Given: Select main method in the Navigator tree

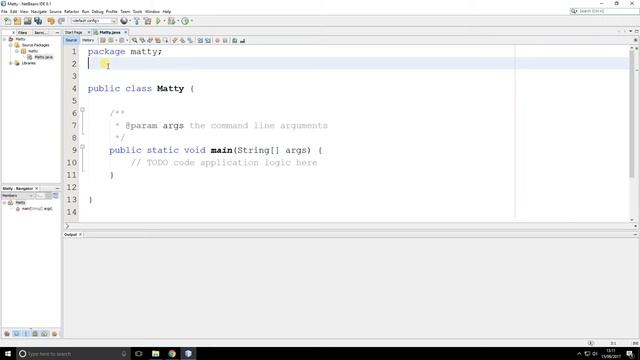Looking at the screenshot, I should point(37,209).
